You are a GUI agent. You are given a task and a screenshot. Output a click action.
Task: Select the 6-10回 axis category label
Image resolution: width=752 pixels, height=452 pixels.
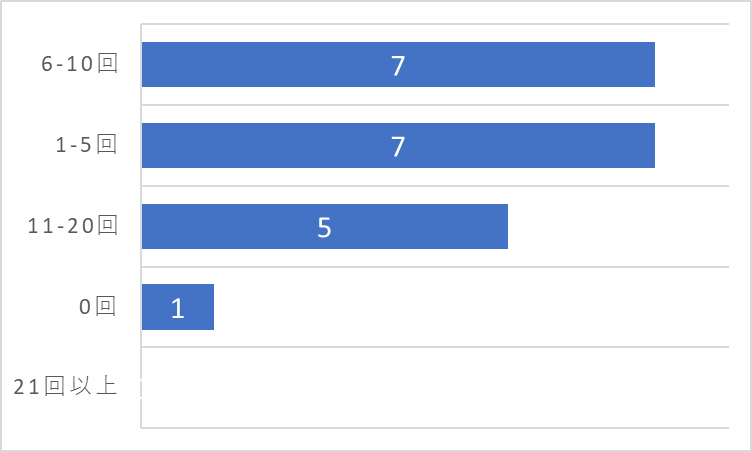79,63
